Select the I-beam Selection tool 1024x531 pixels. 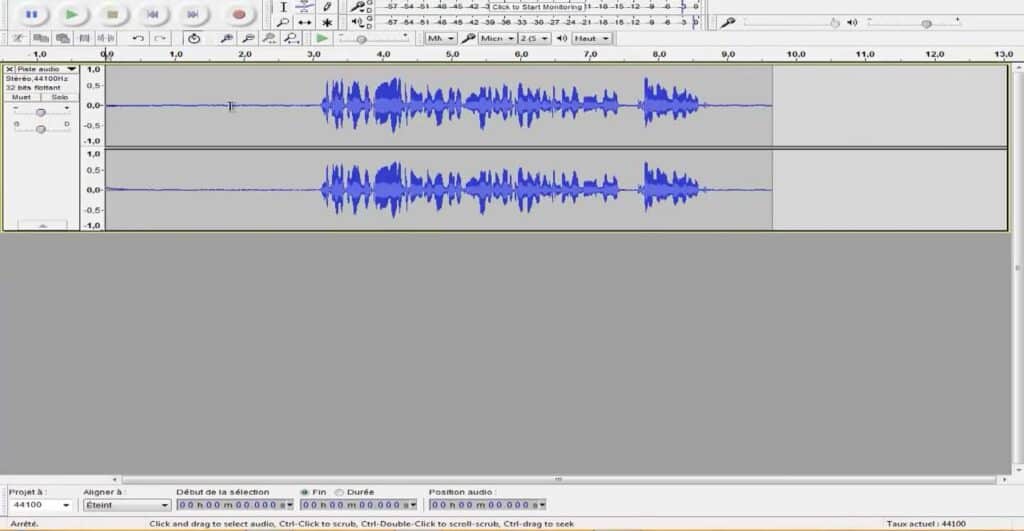[283, 7]
